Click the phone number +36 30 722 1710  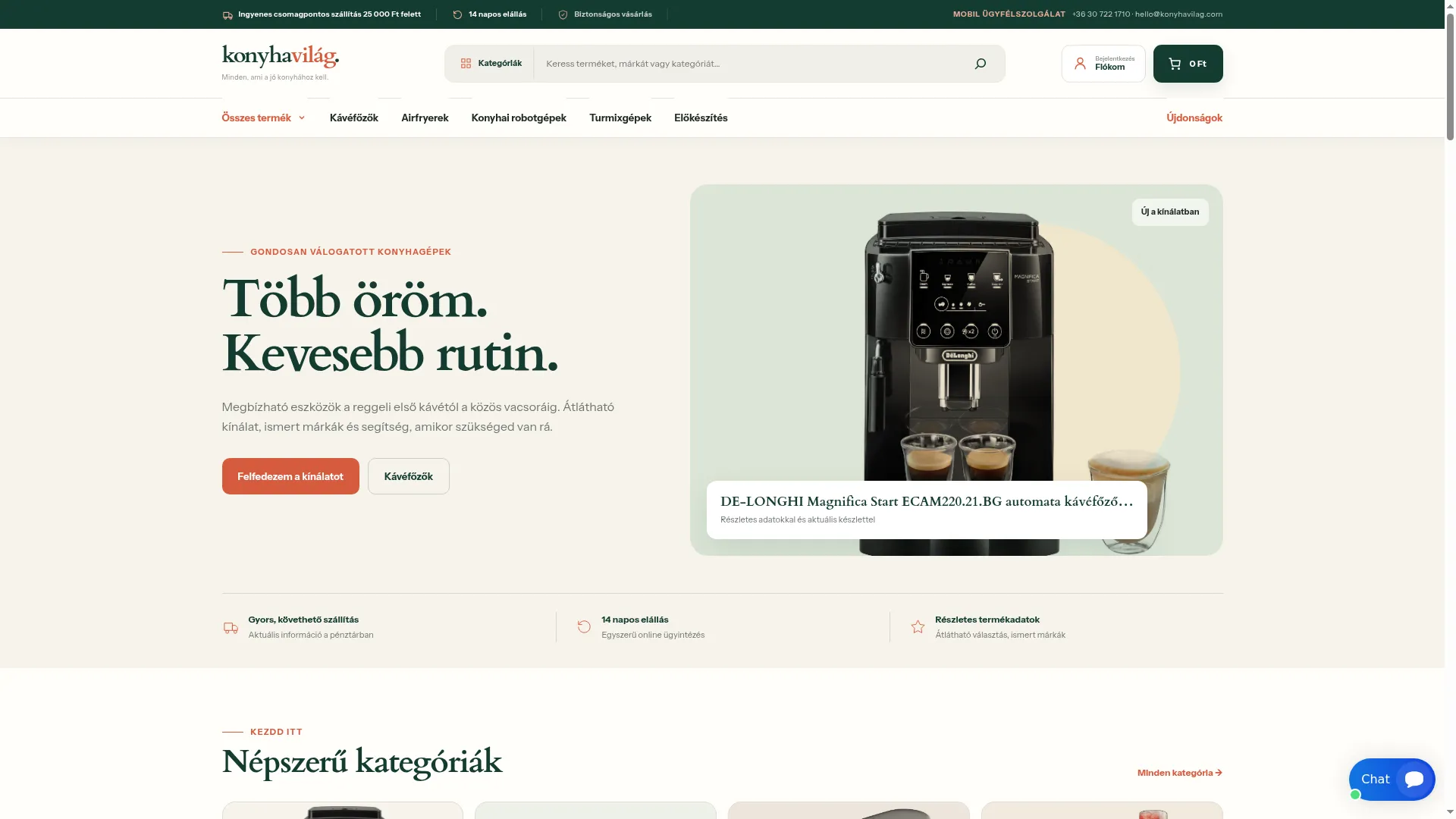[x=1101, y=14]
